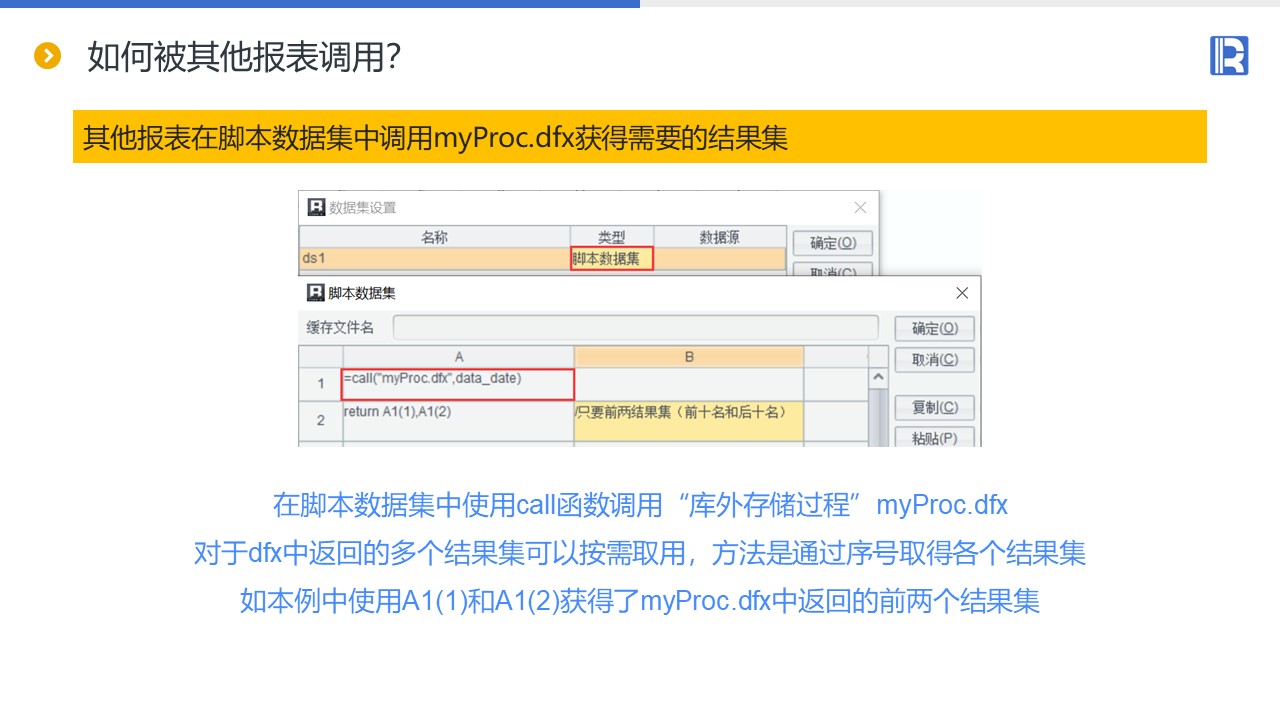
Task: Select row header 2 in the script grid
Action: (321, 421)
